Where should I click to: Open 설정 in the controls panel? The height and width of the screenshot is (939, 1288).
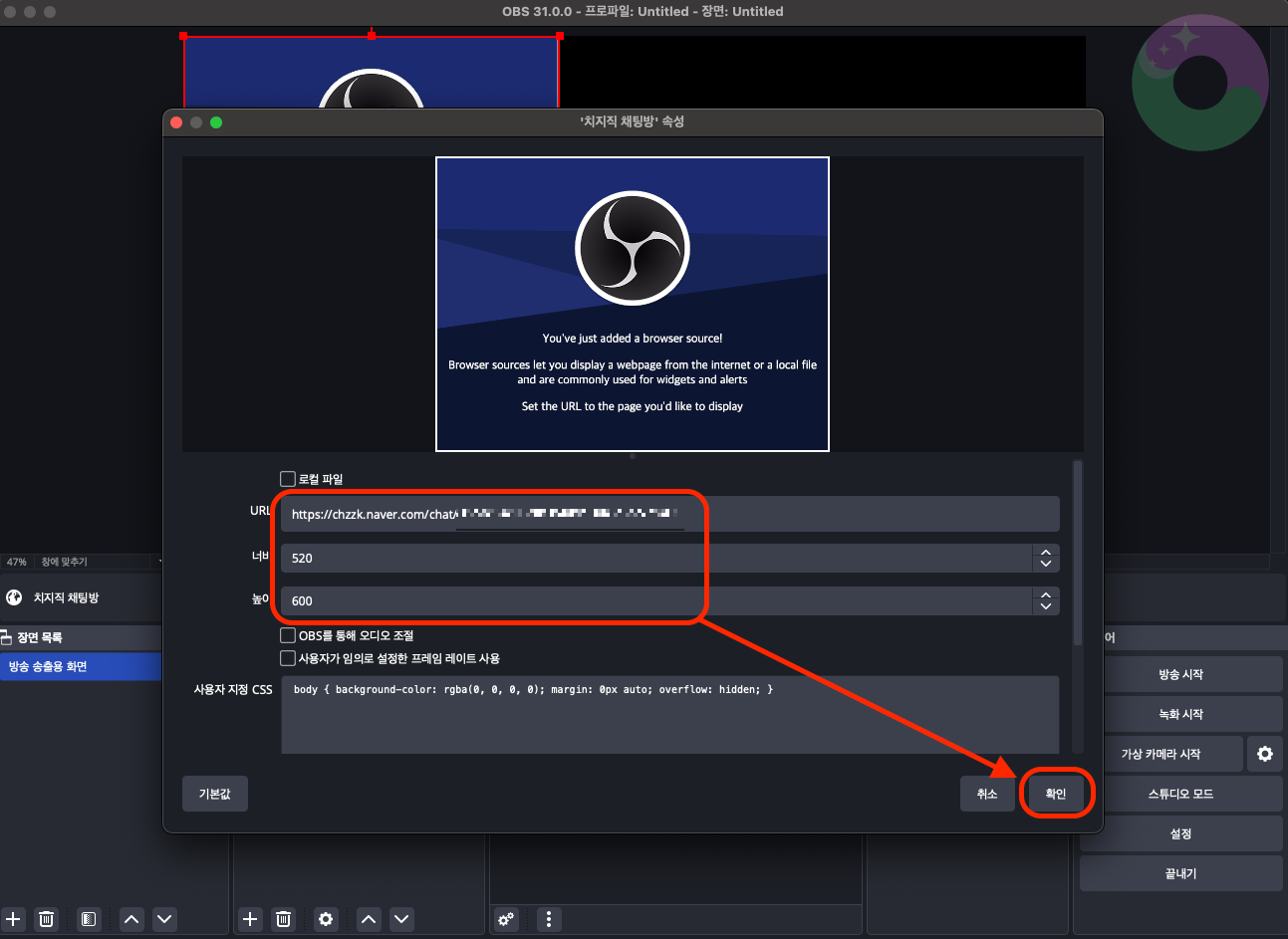pyautogui.click(x=1181, y=833)
